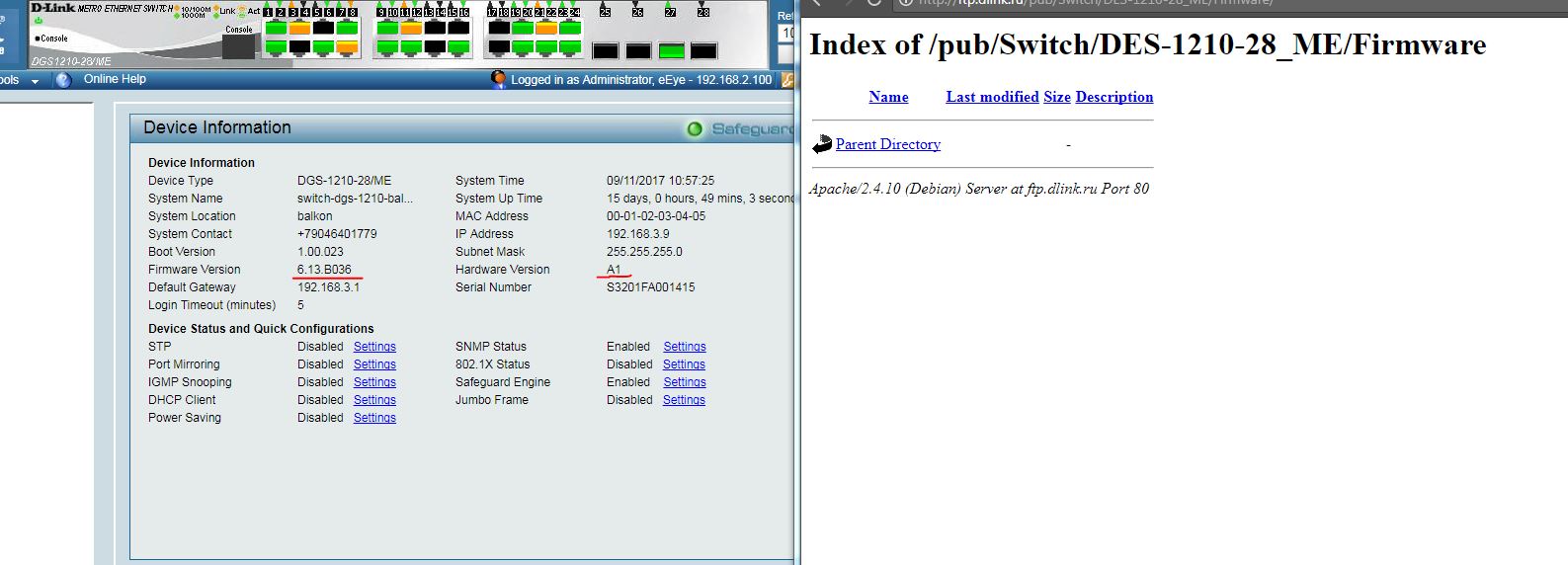The image size is (1568, 565).
Task: Click the blue Online Help question mark icon
Action: tap(63, 80)
